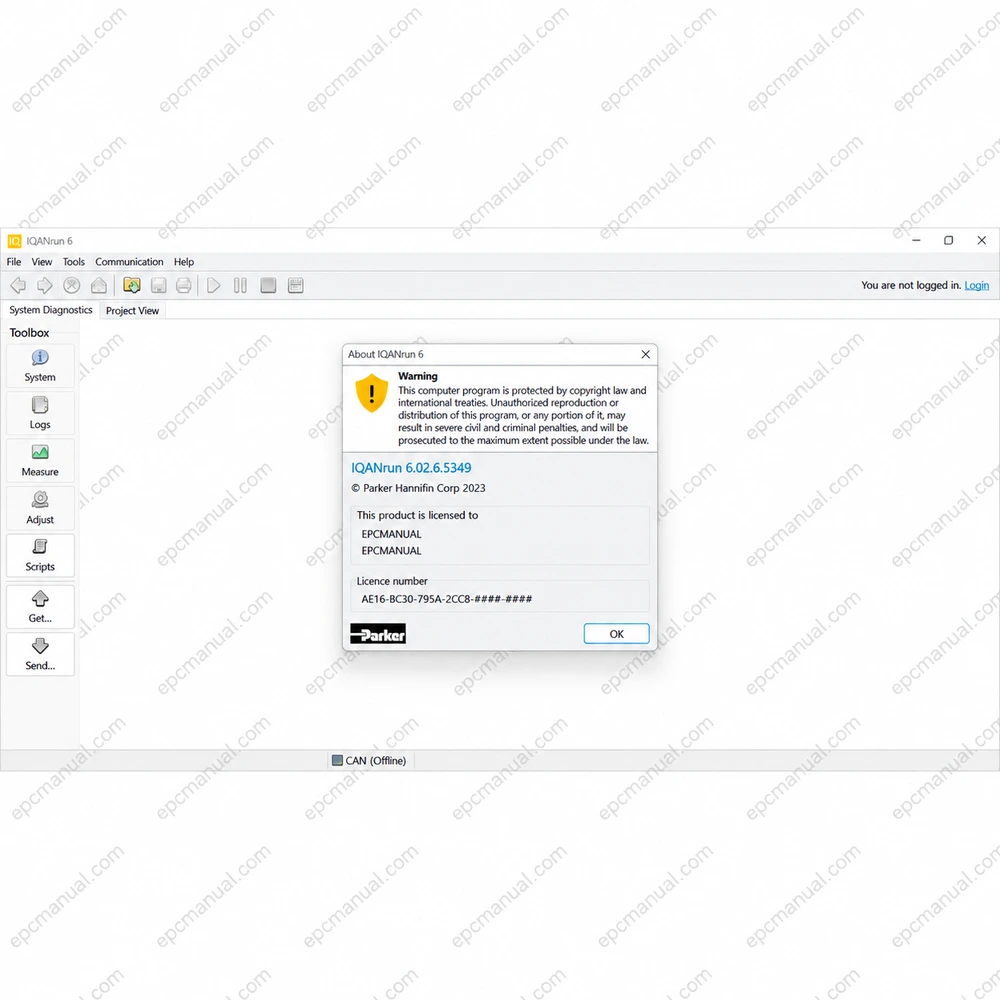Click the Parker Hannifin Corp 2023 copyright text
This screenshot has width=1000, height=1000.
coord(418,489)
